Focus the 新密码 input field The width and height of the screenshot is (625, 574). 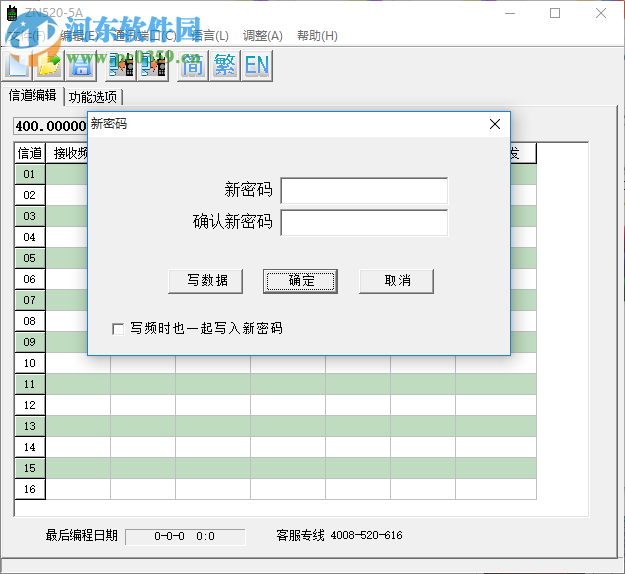(x=364, y=191)
